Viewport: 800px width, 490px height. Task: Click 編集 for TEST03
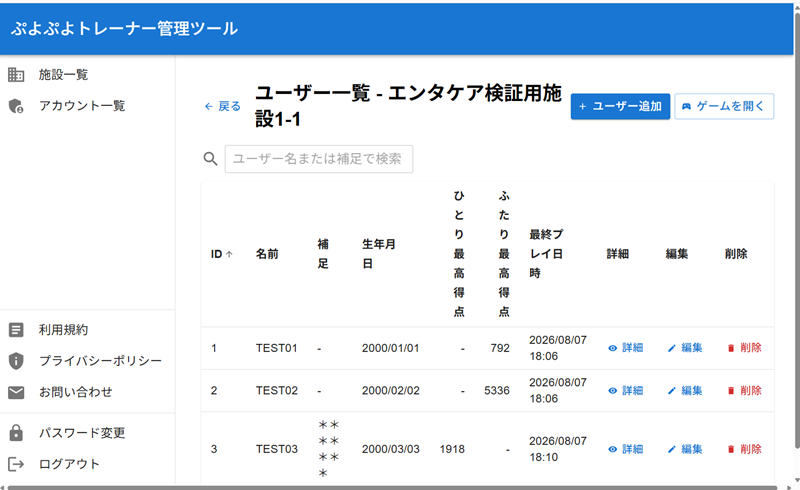click(685, 449)
